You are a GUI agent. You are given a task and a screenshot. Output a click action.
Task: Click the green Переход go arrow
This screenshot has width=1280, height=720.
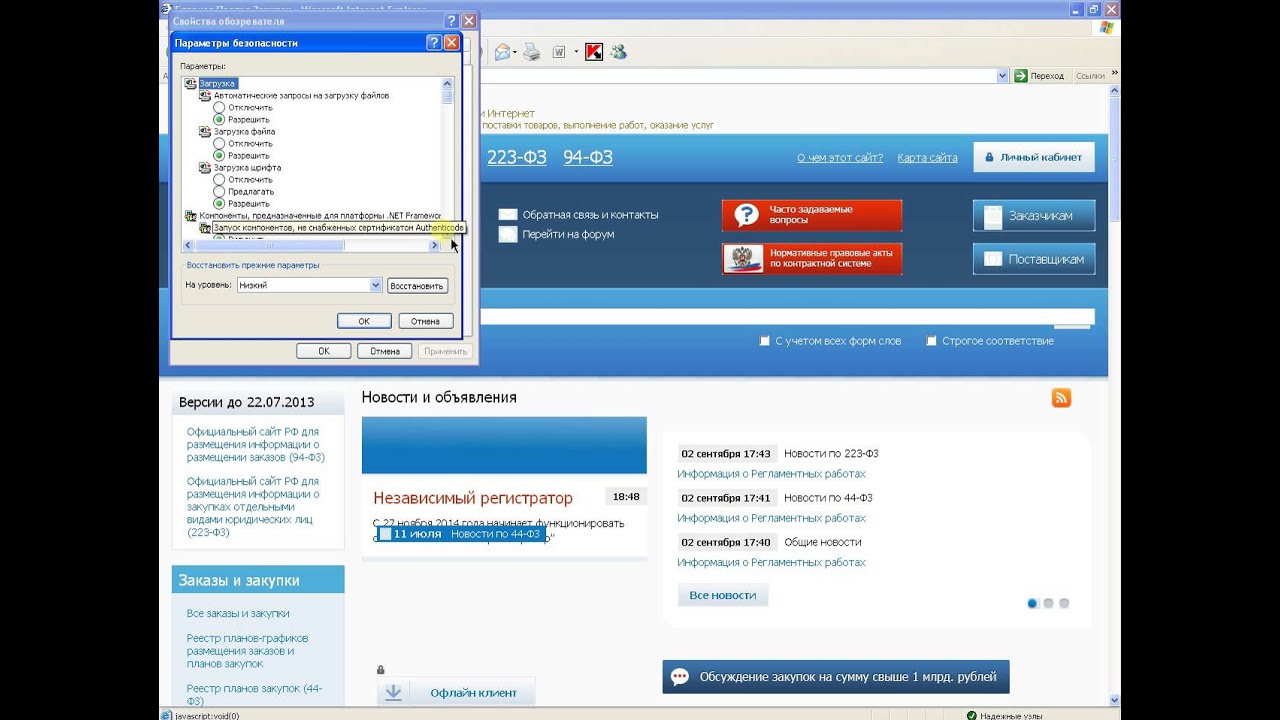click(1021, 76)
